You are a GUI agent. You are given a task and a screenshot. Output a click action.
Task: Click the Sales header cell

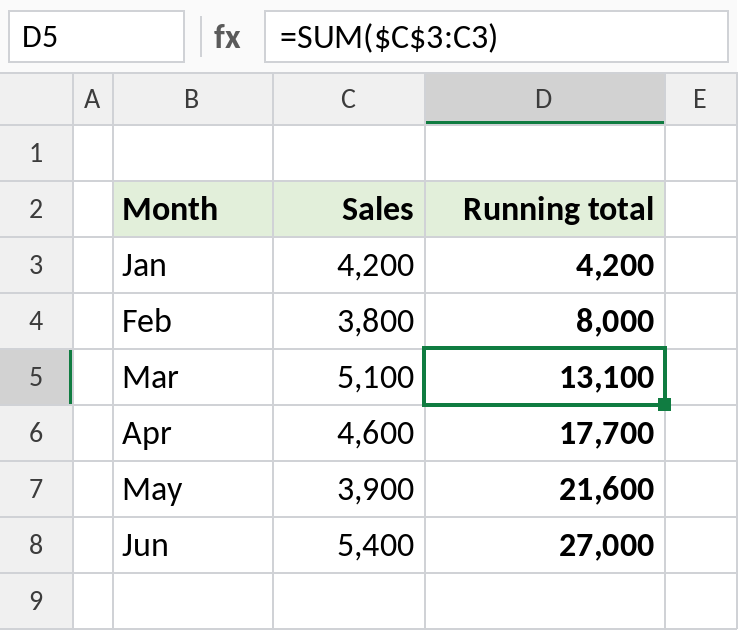[x=349, y=209]
